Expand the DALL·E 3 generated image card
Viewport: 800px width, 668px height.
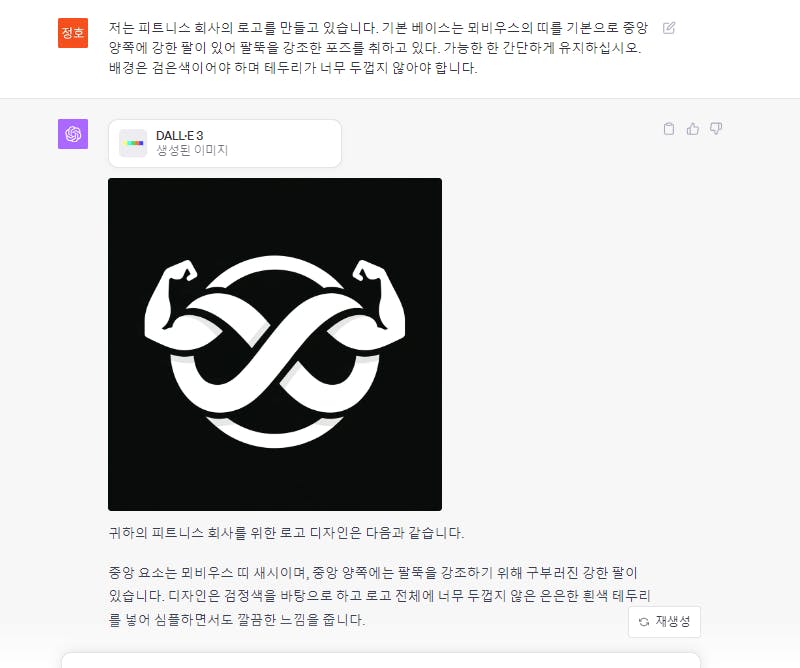(x=225, y=143)
